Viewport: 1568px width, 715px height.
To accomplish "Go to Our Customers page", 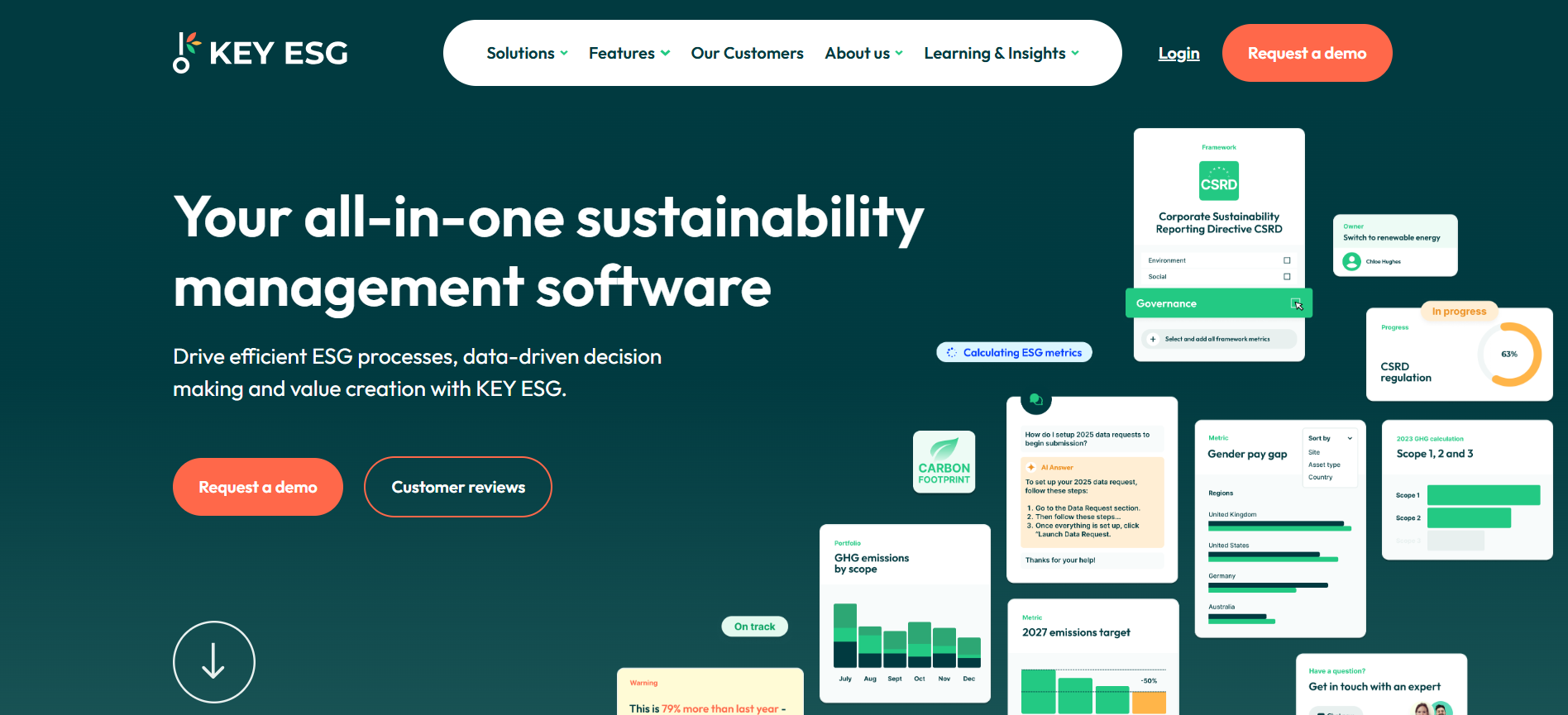I will coord(747,53).
